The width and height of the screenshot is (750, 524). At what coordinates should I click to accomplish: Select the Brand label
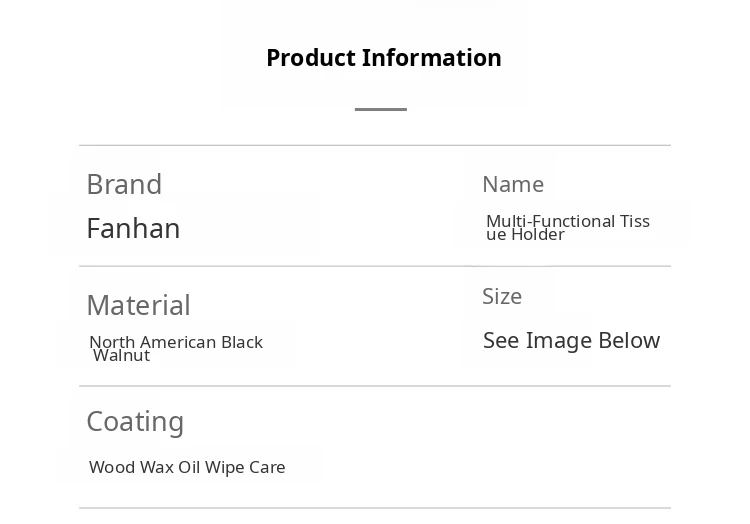124,184
